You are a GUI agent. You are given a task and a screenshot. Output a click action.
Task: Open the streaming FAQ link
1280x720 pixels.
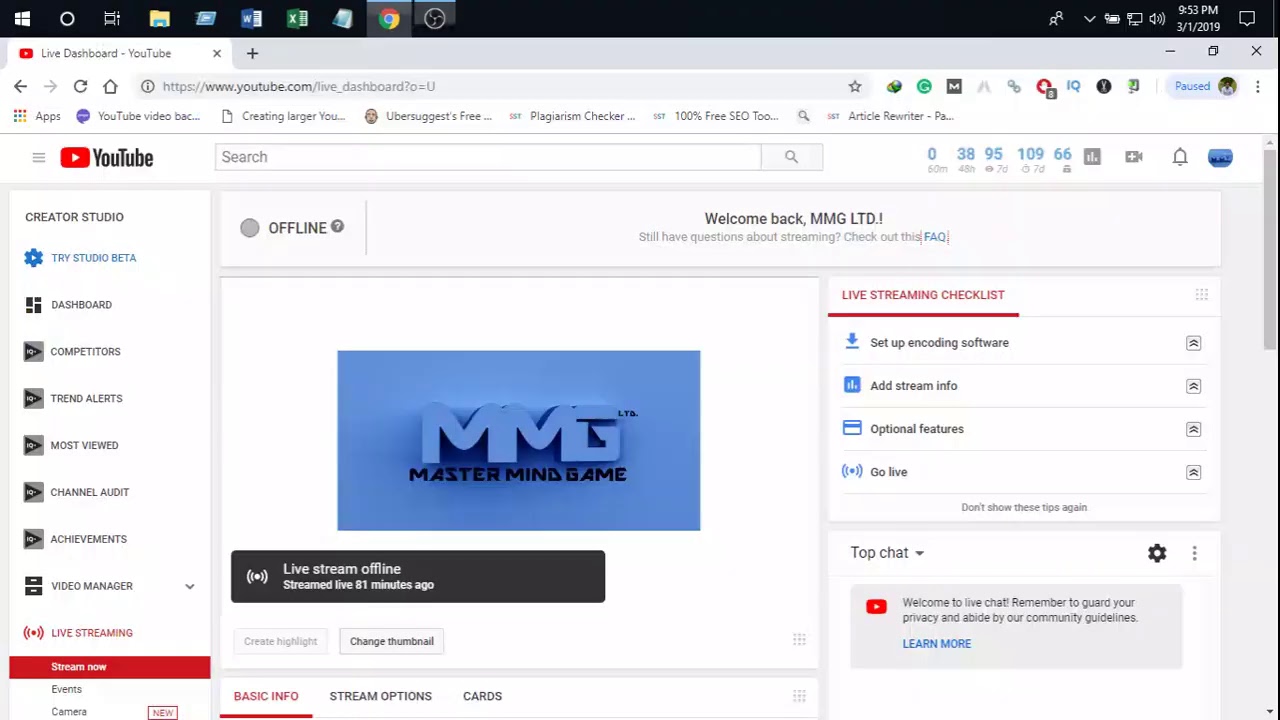point(935,237)
